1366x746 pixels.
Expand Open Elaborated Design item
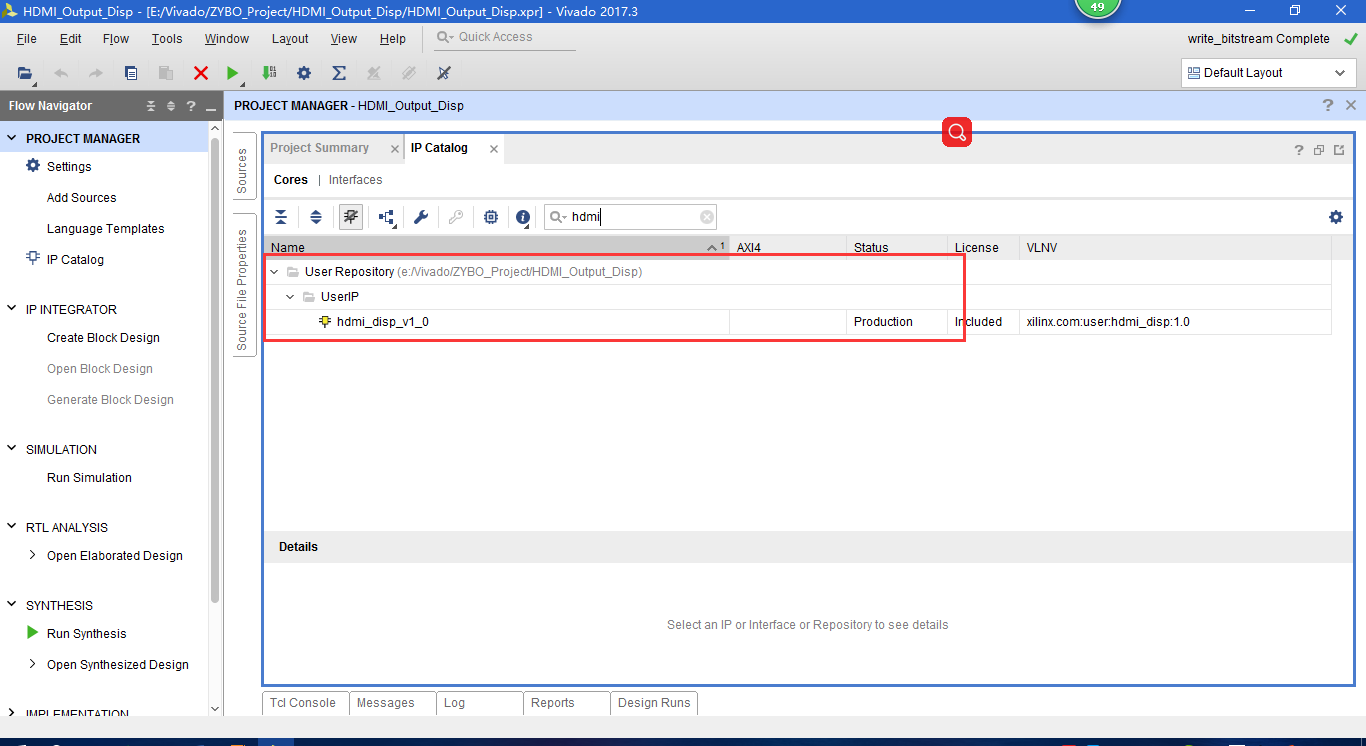pos(32,556)
